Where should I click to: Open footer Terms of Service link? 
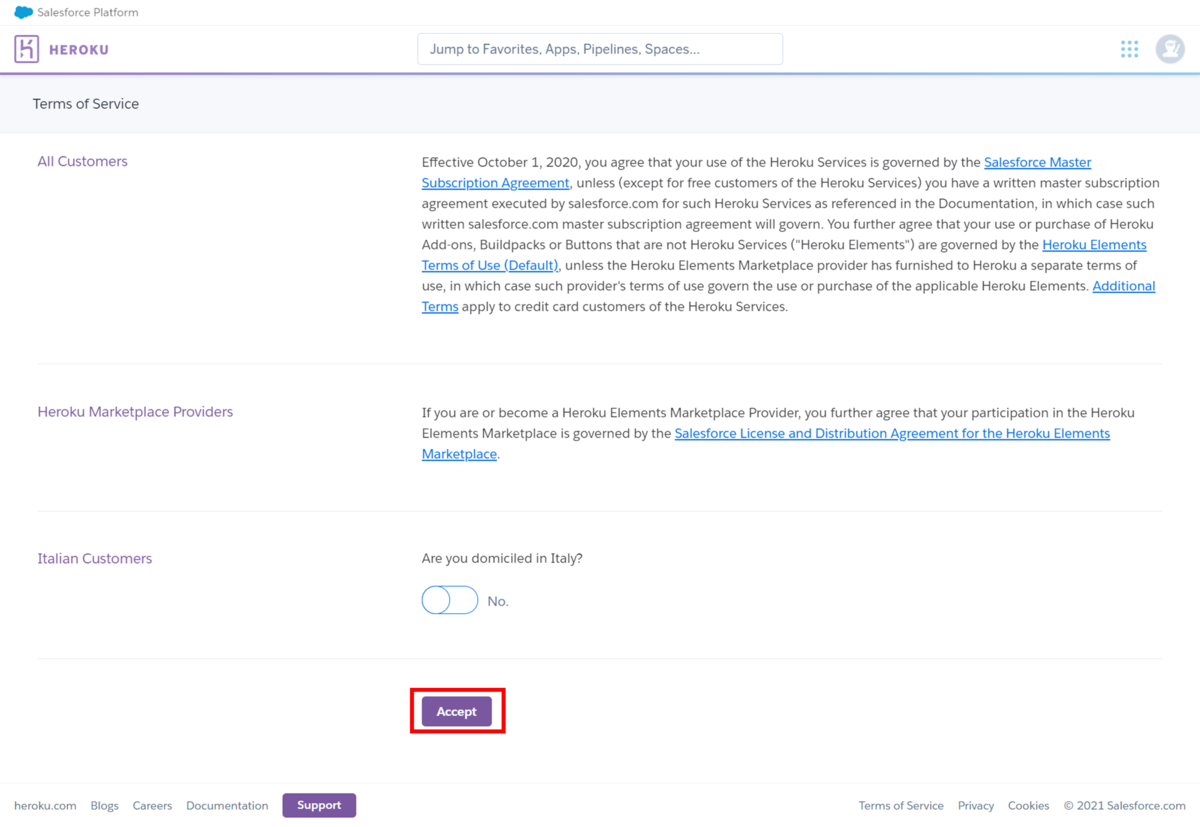[x=901, y=805]
